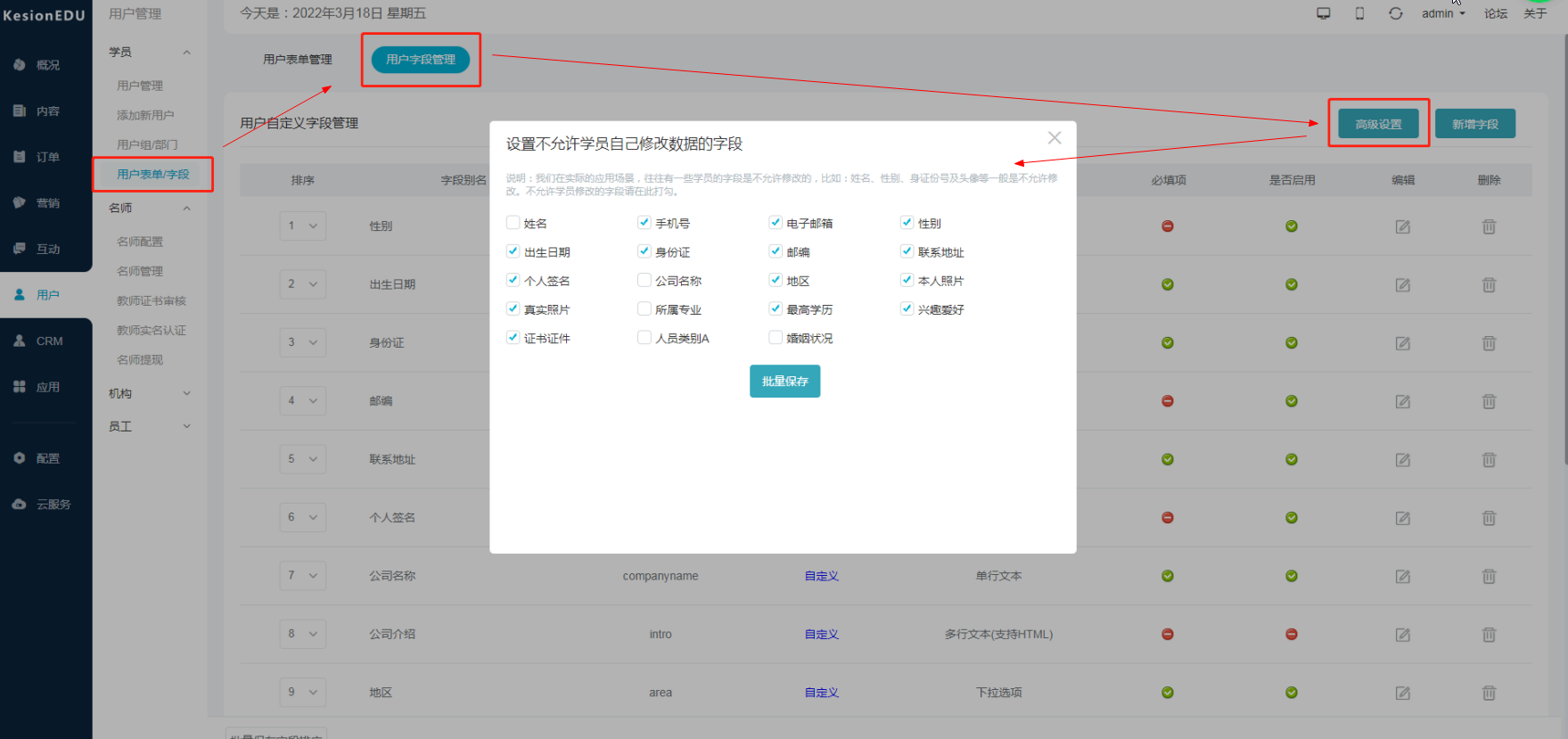Expand the 机构 sidebar group
The image size is (1568, 739).
149,393
